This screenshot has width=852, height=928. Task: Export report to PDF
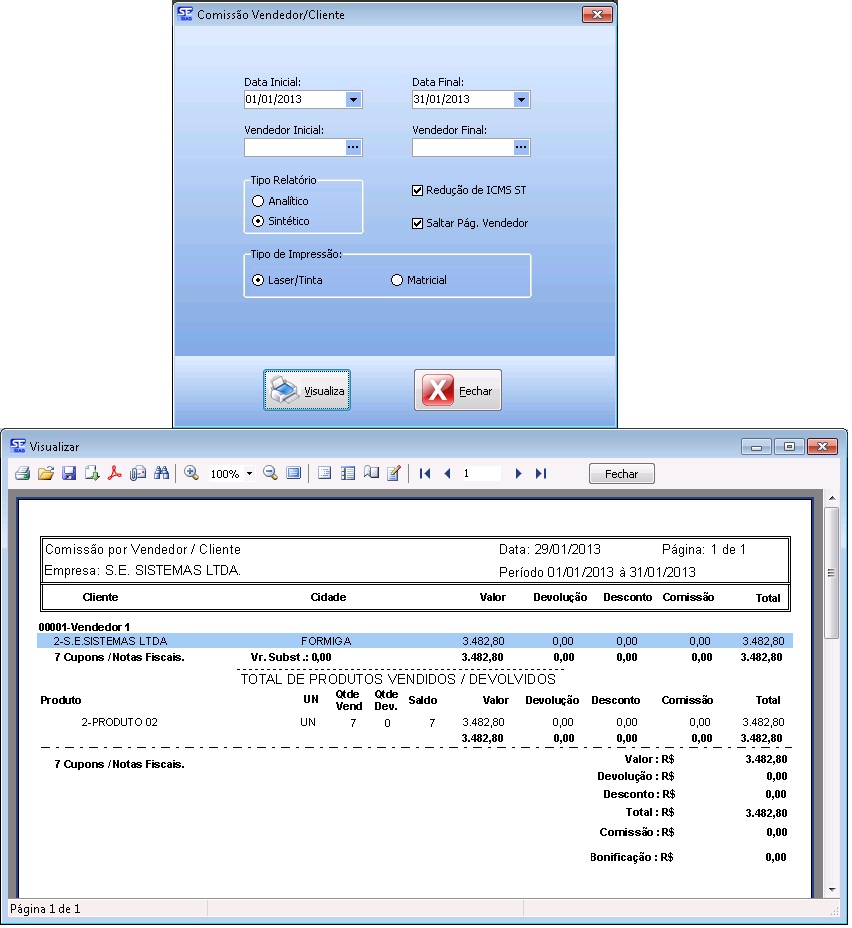click(x=115, y=474)
